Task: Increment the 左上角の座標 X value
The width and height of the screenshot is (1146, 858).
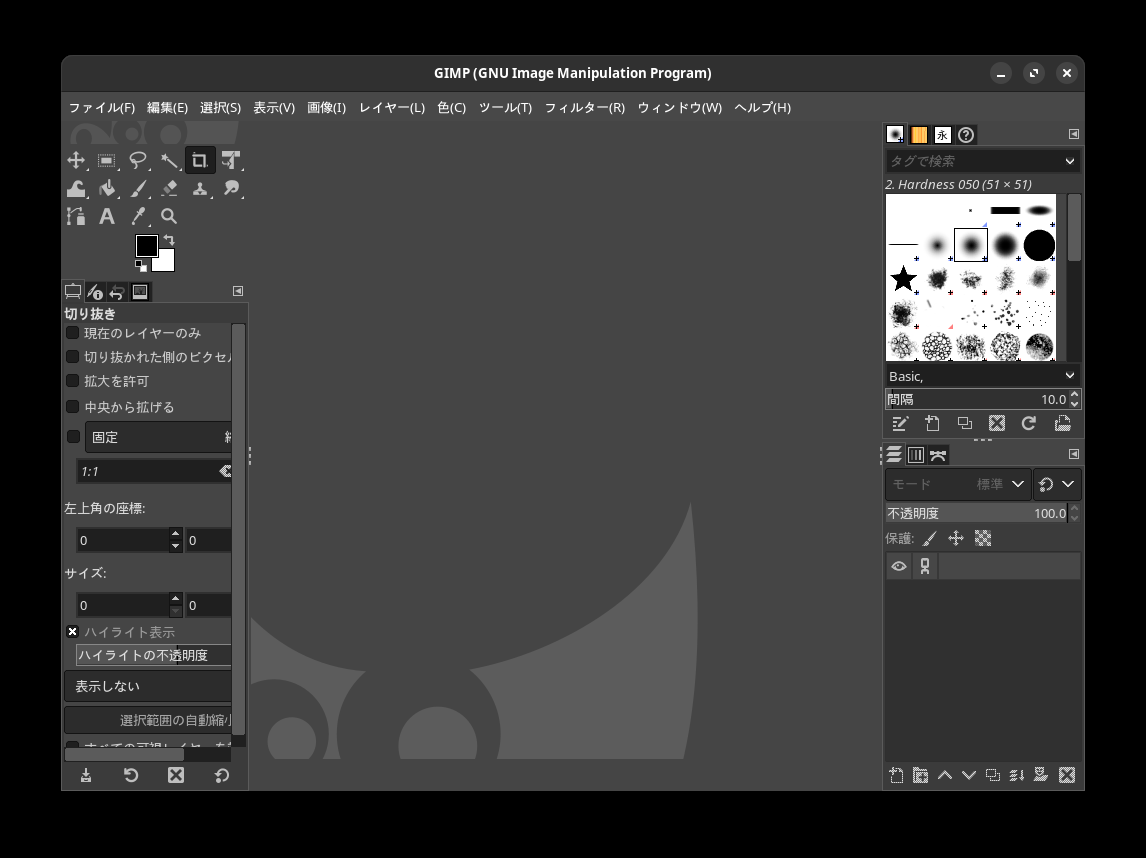Action: click(x=175, y=534)
